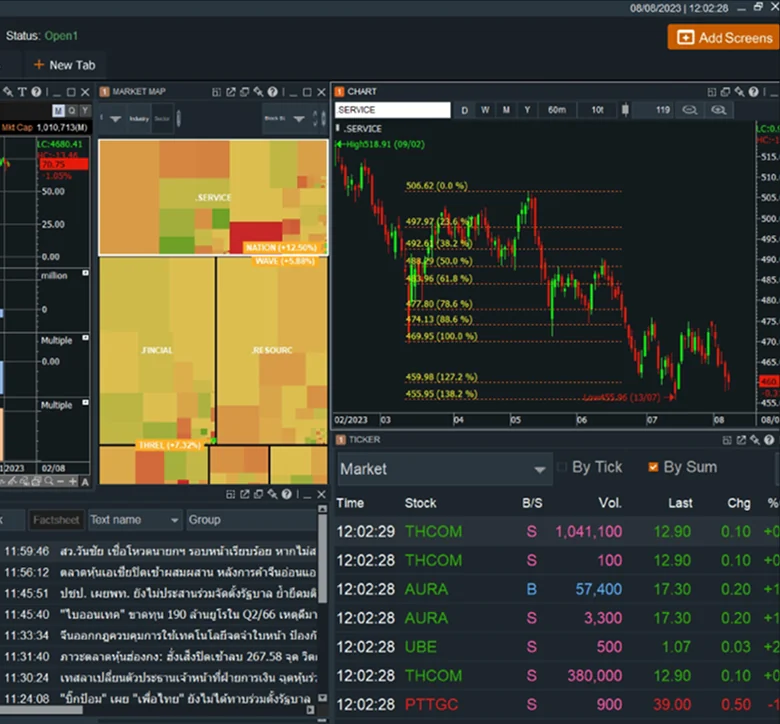Pop out the news panel
The image size is (780, 724).
244,494
